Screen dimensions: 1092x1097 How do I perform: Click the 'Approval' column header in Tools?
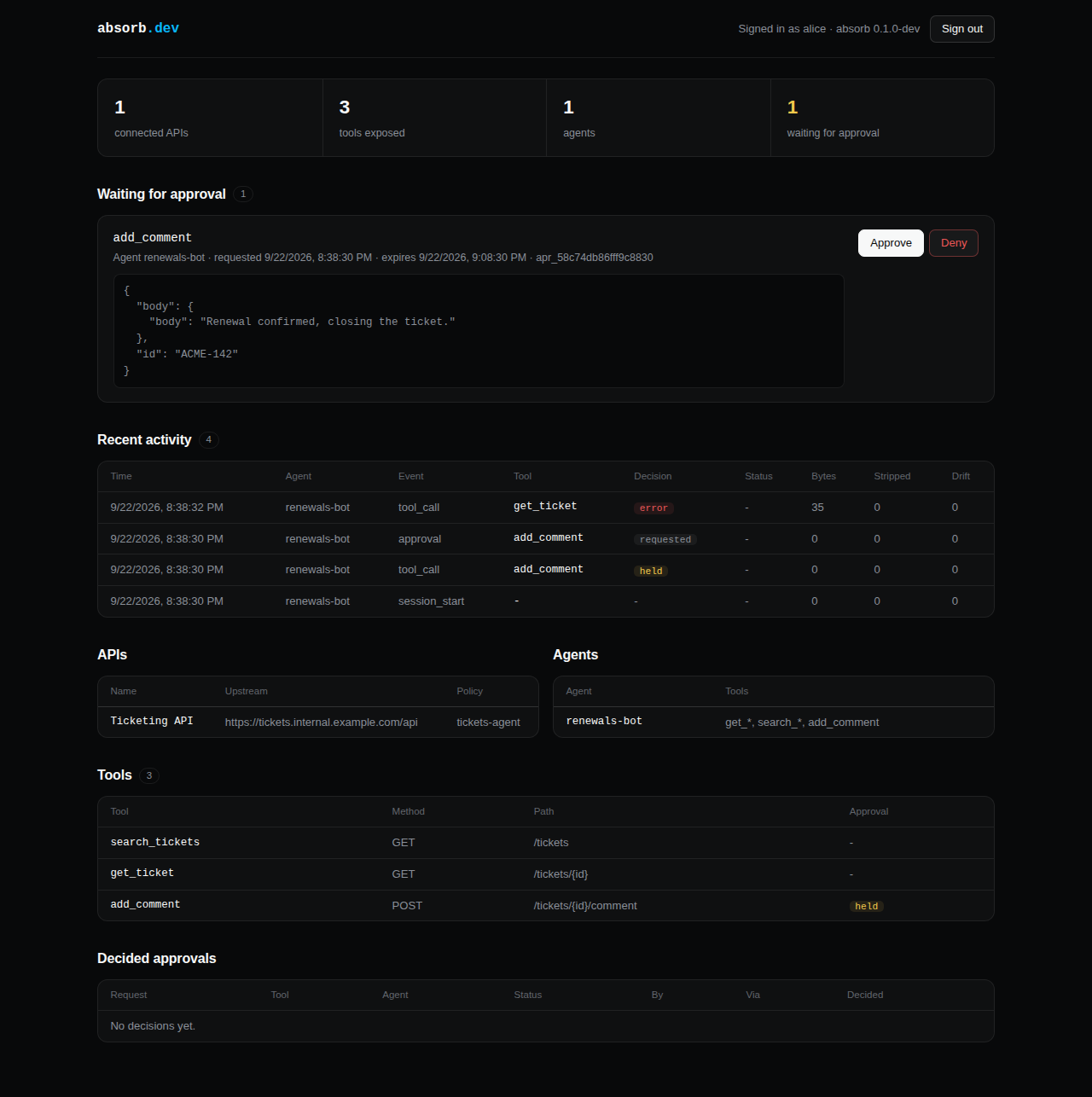[868, 812]
